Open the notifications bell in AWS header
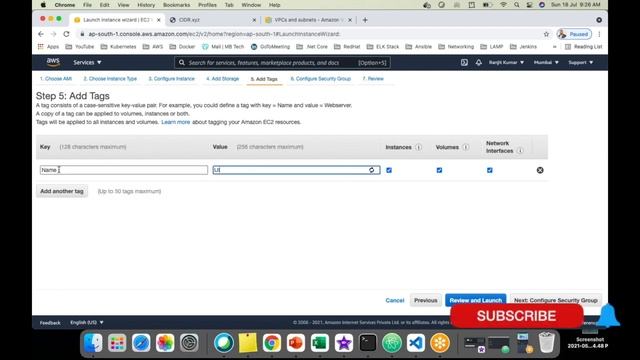 click(478, 62)
